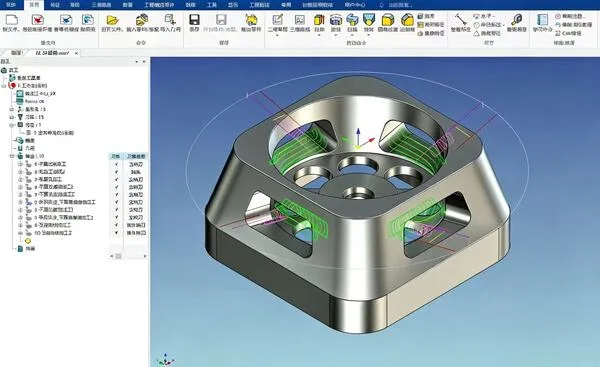Viewport: 600px width, 367px height.
Task: Click the import icon with plus sign
Action: click(x=170, y=20)
